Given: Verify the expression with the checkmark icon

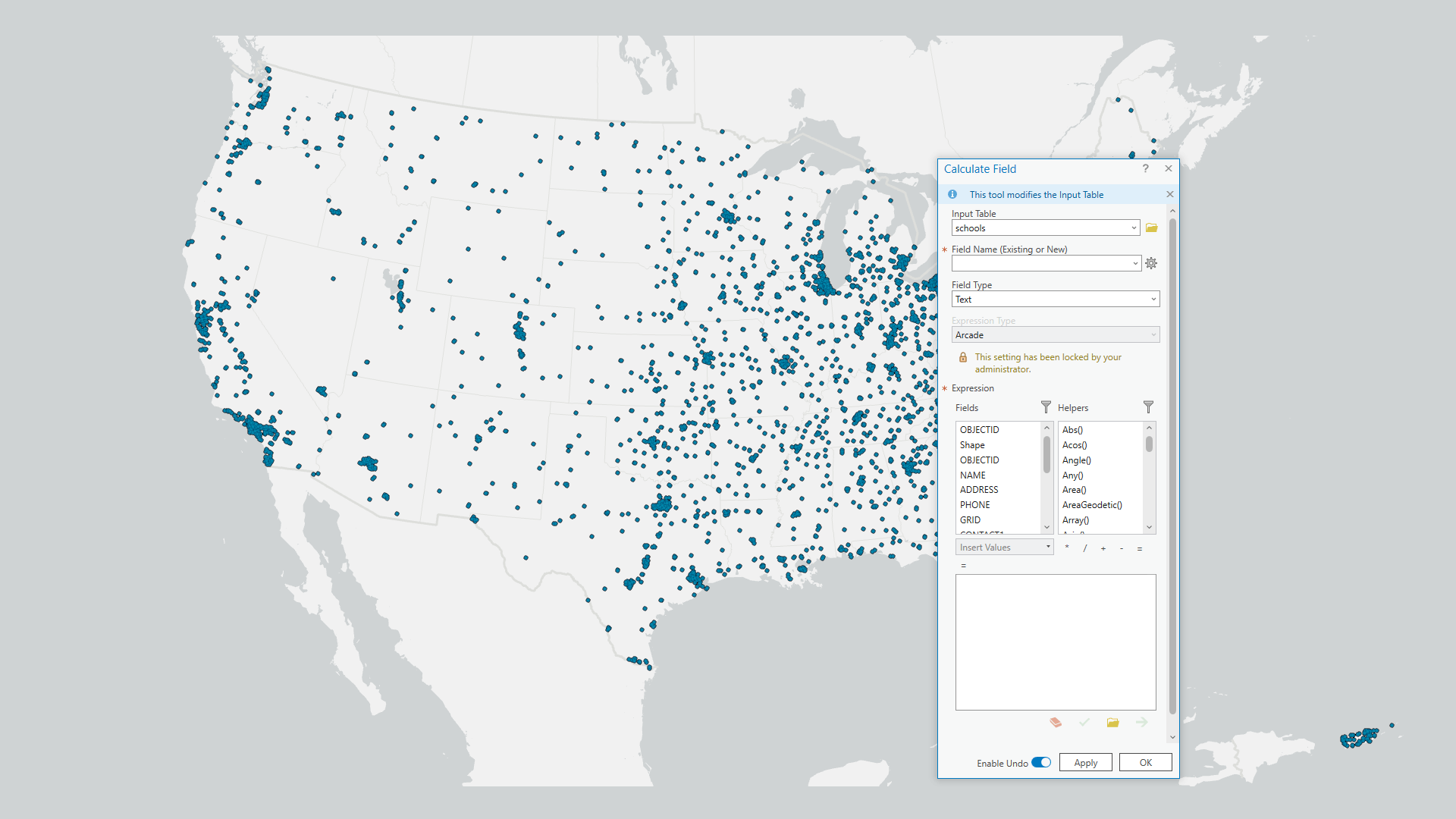Looking at the screenshot, I should (x=1084, y=723).
